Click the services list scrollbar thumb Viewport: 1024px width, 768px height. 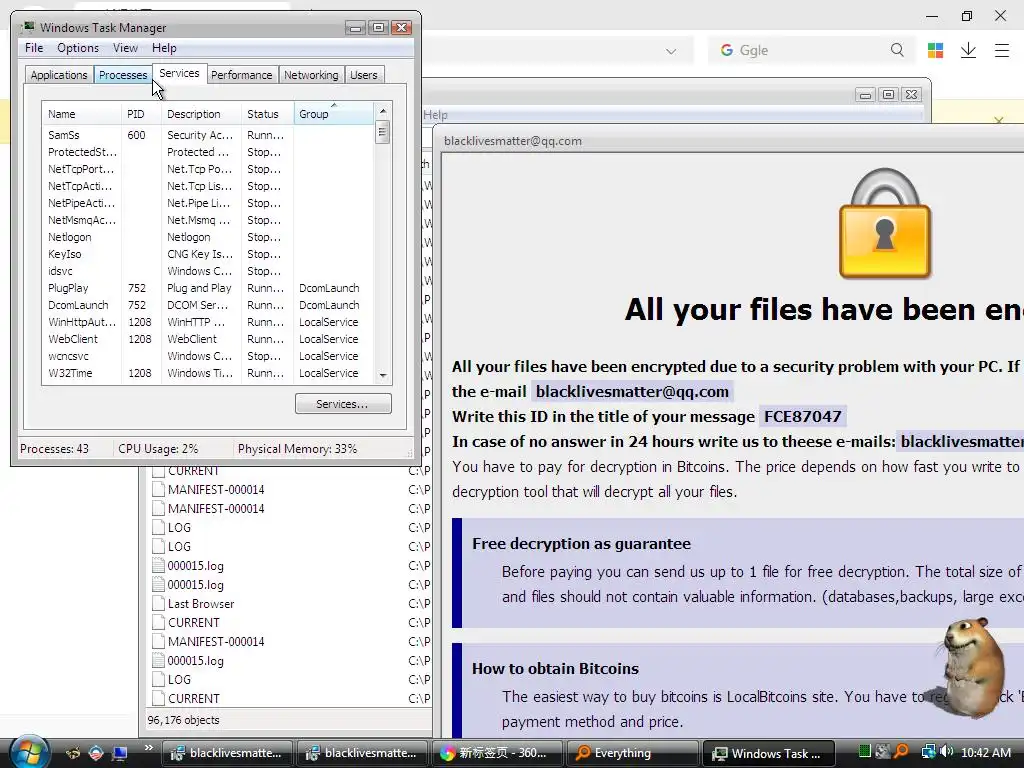(x=383, y=131)
